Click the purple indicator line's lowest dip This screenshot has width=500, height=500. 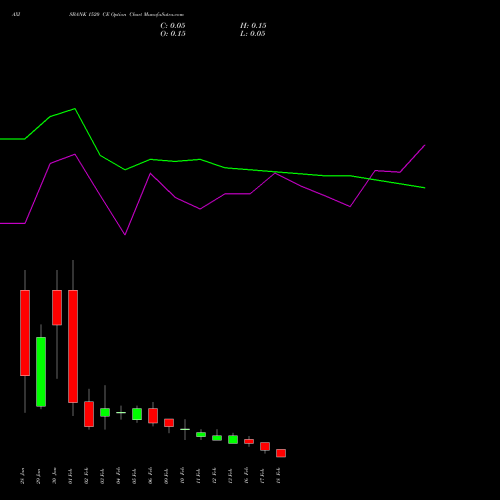tap(125, 234)
